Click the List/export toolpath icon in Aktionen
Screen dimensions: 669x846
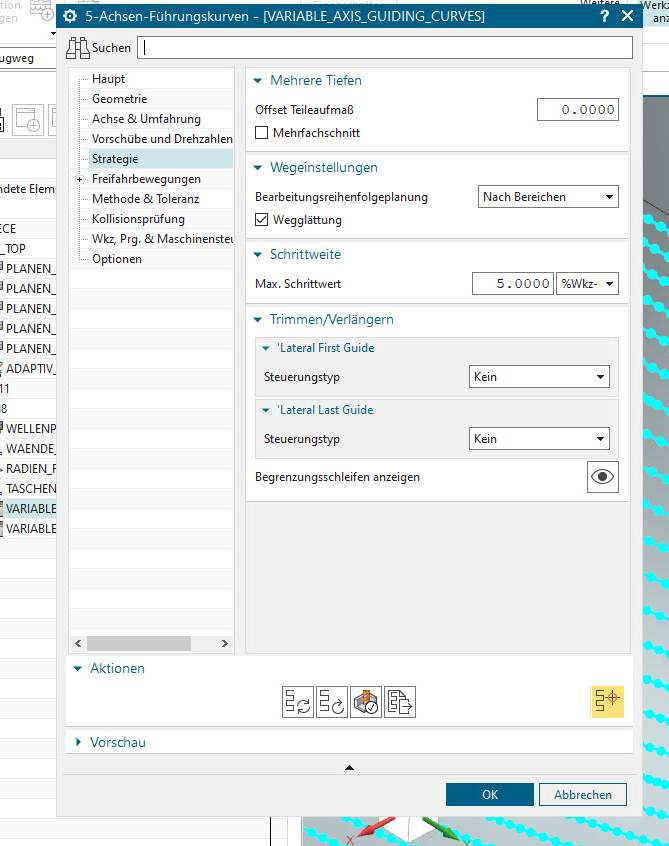point(400,702)
